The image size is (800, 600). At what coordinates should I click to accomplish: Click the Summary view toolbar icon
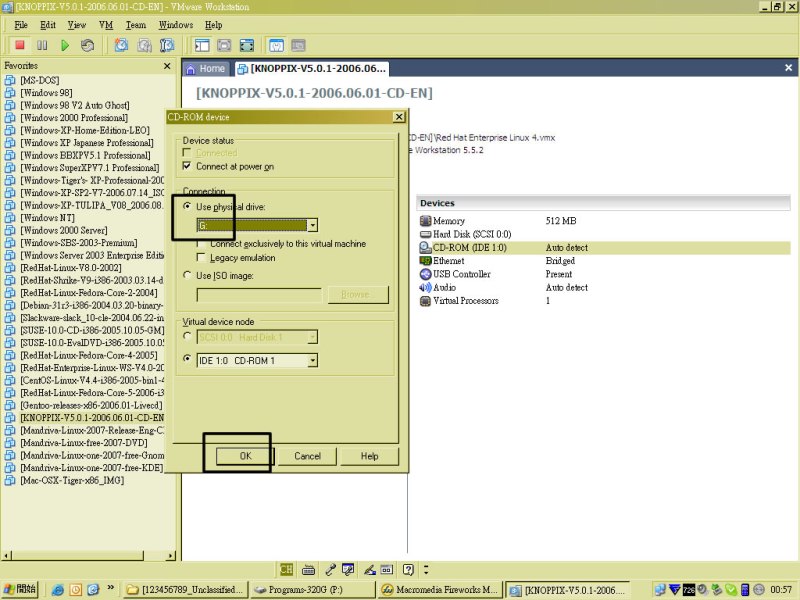[276, 45]
